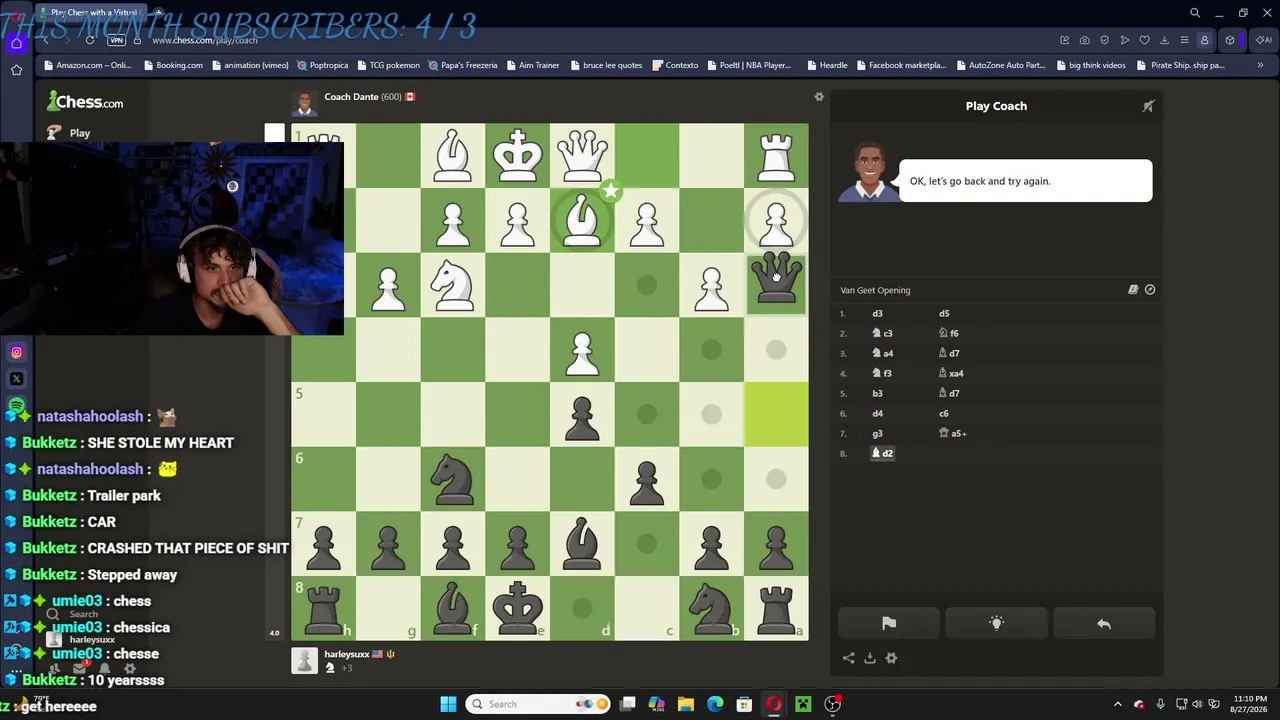Click the browser address bar URL
The height and width of the screenshot is (720, 1280).
click(x=205, y=40)
